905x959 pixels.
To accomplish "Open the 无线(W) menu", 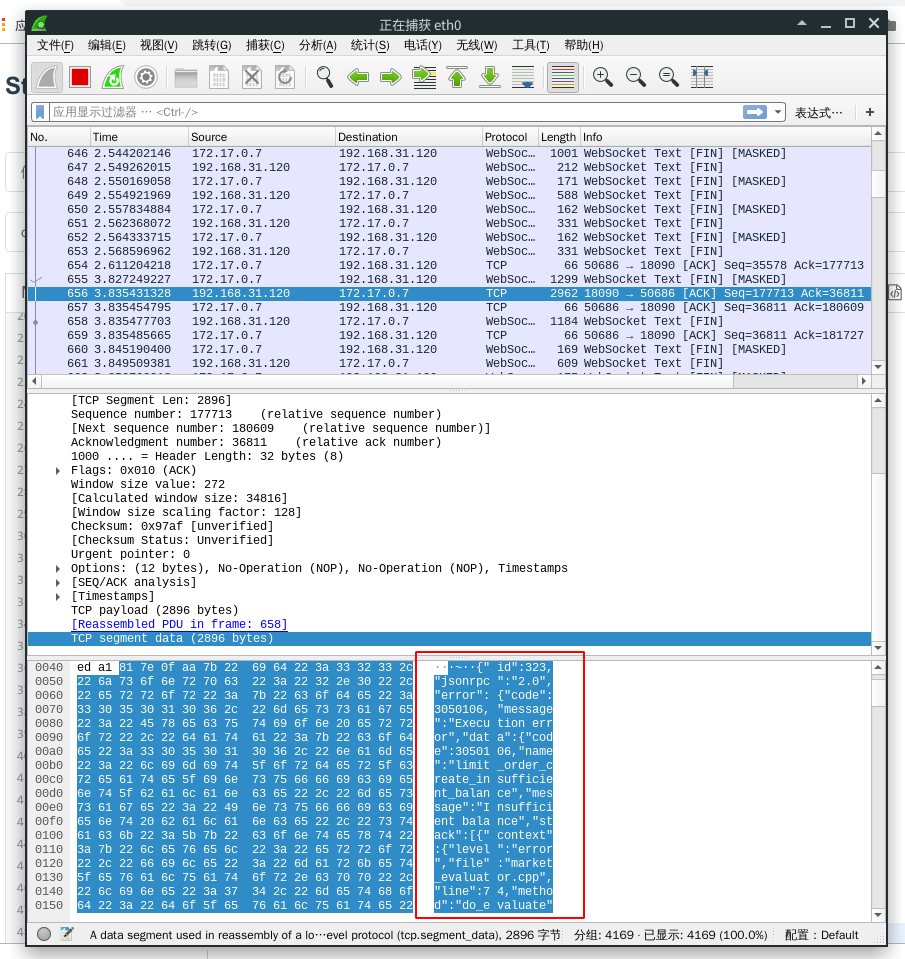I will [476, 45].
